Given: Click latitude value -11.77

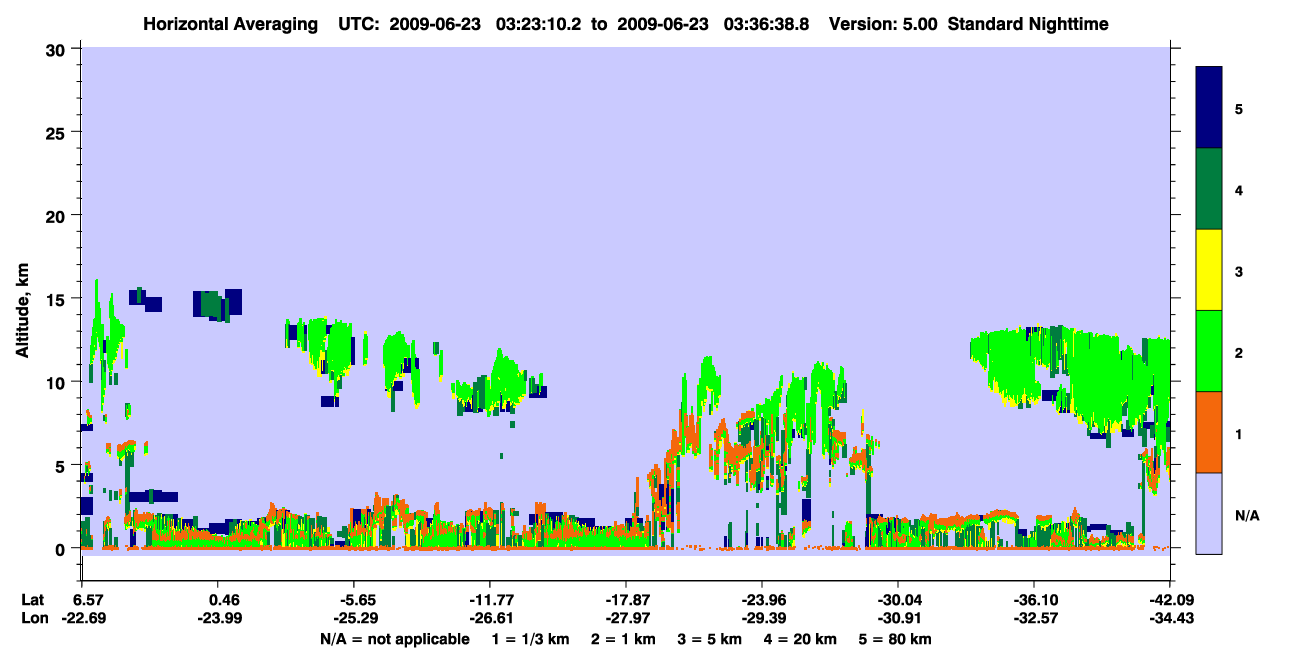Looking at the screenshot, I should click(x=489, y=600).
